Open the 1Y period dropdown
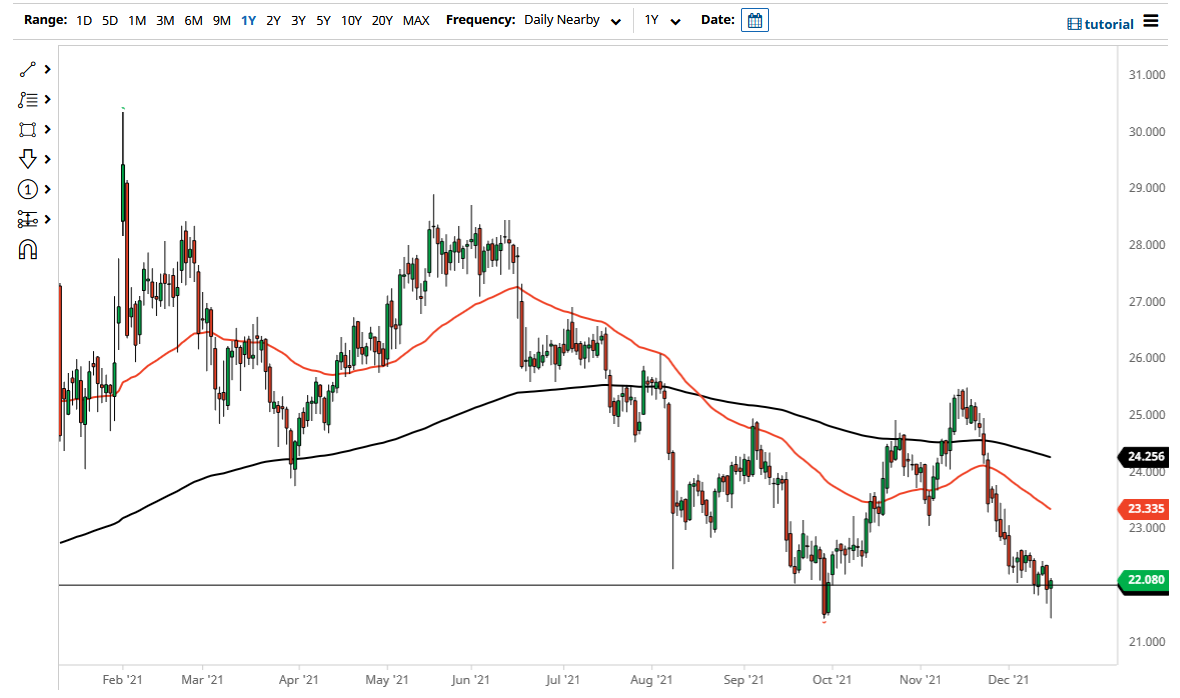This screenshot has width=1180, height=698. tap(662, 20)
